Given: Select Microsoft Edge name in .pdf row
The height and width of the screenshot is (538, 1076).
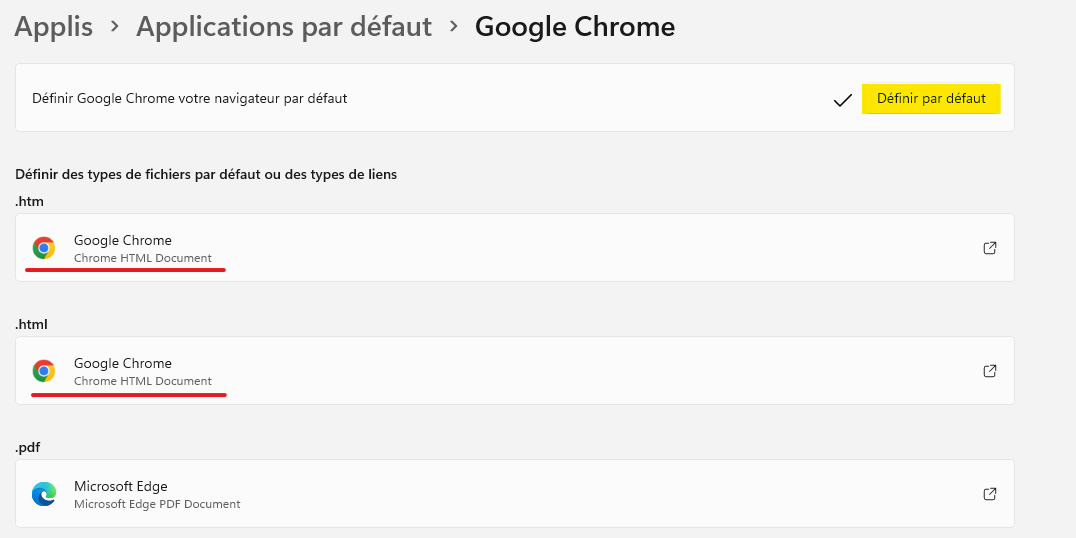Looking at the screenshot, I should 121,486.
